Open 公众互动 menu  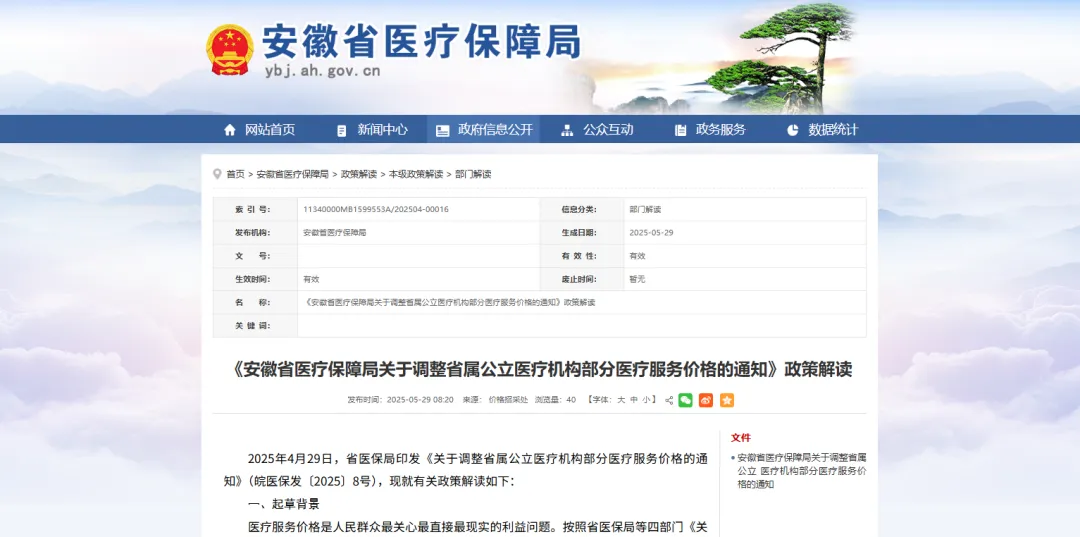tap(608, 129)
